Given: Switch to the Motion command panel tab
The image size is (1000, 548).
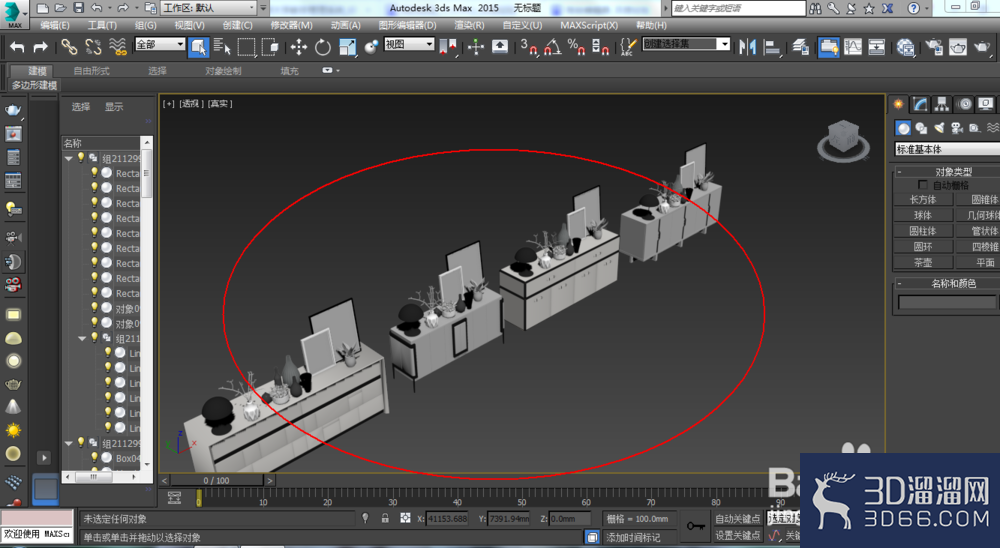Looking at the screenshot, I should click(x=964, y=104).
